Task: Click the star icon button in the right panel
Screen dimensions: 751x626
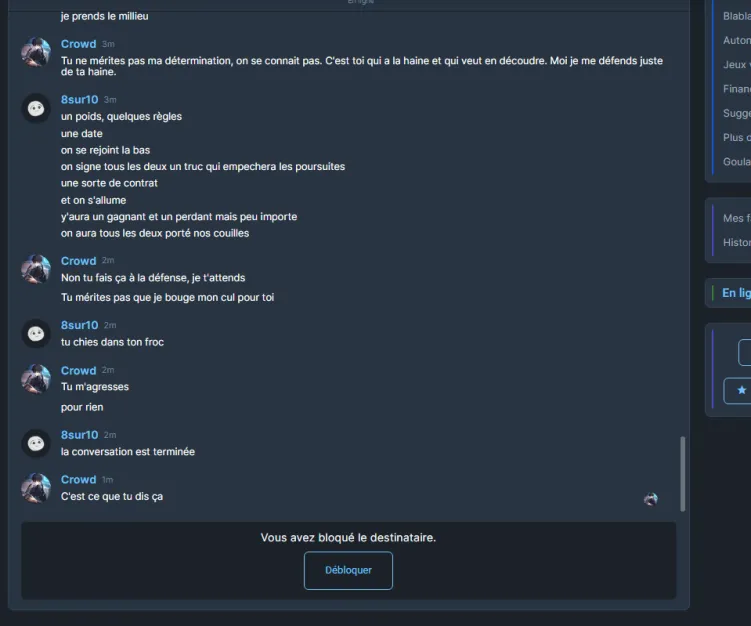Action: pyautogui.click(x=740, y=390)
